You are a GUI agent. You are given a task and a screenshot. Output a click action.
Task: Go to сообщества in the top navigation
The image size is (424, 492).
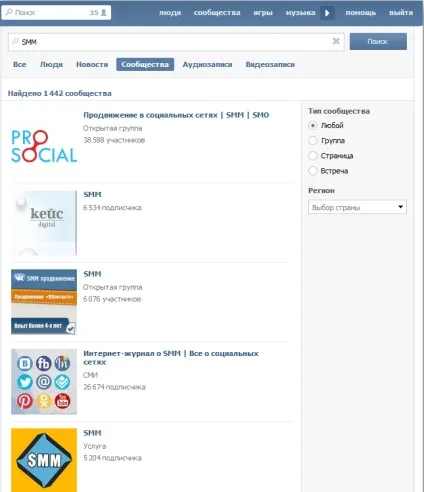pos(217,13)
